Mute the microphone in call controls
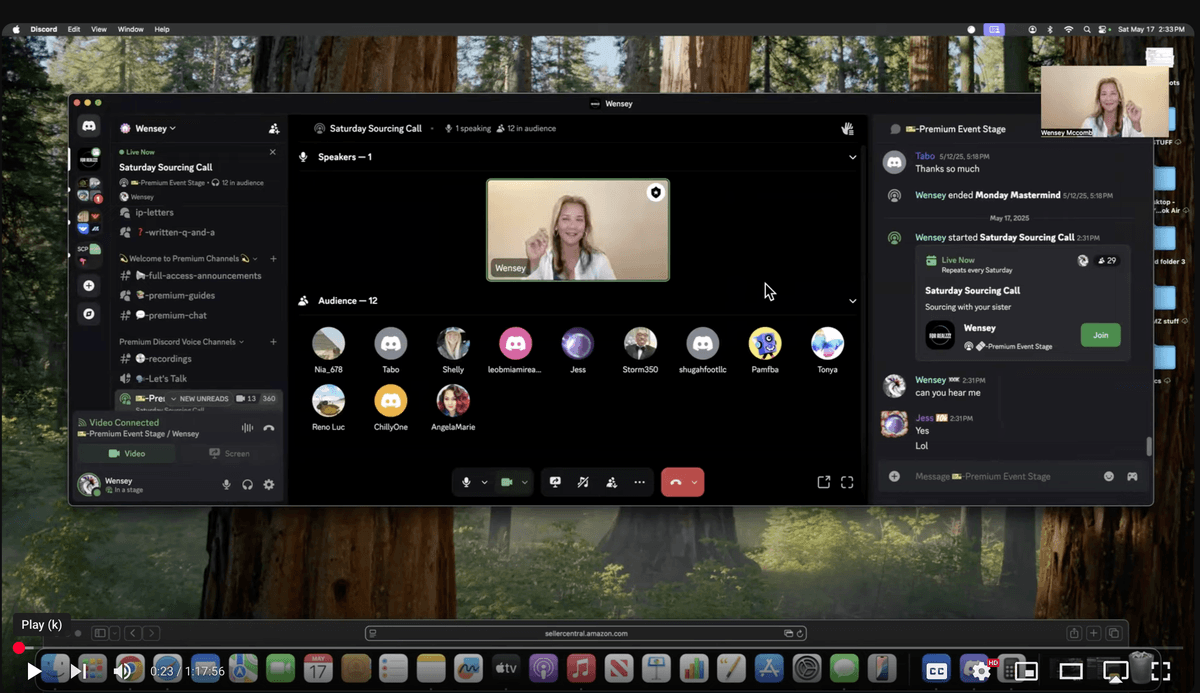Image resolution: width=1200 pixels, height=693 pixels. pyautogui.click(x=466, y=482)
